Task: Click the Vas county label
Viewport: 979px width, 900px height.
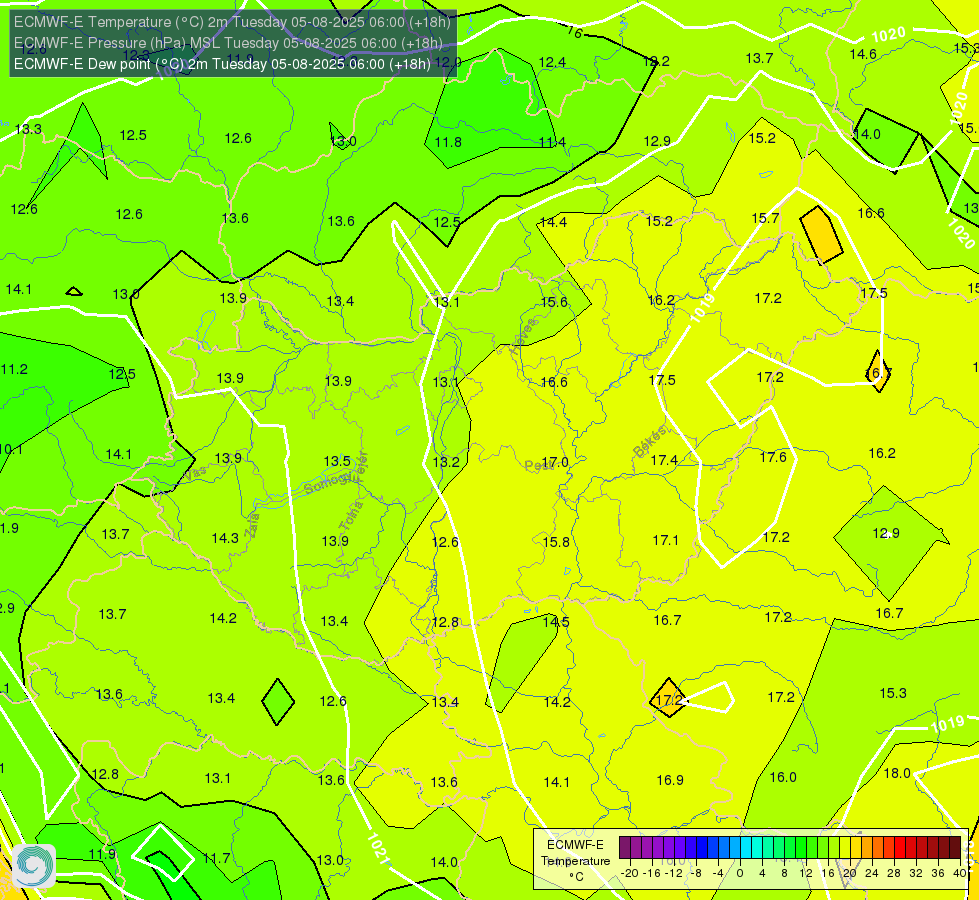Action: tap(195, 473)
